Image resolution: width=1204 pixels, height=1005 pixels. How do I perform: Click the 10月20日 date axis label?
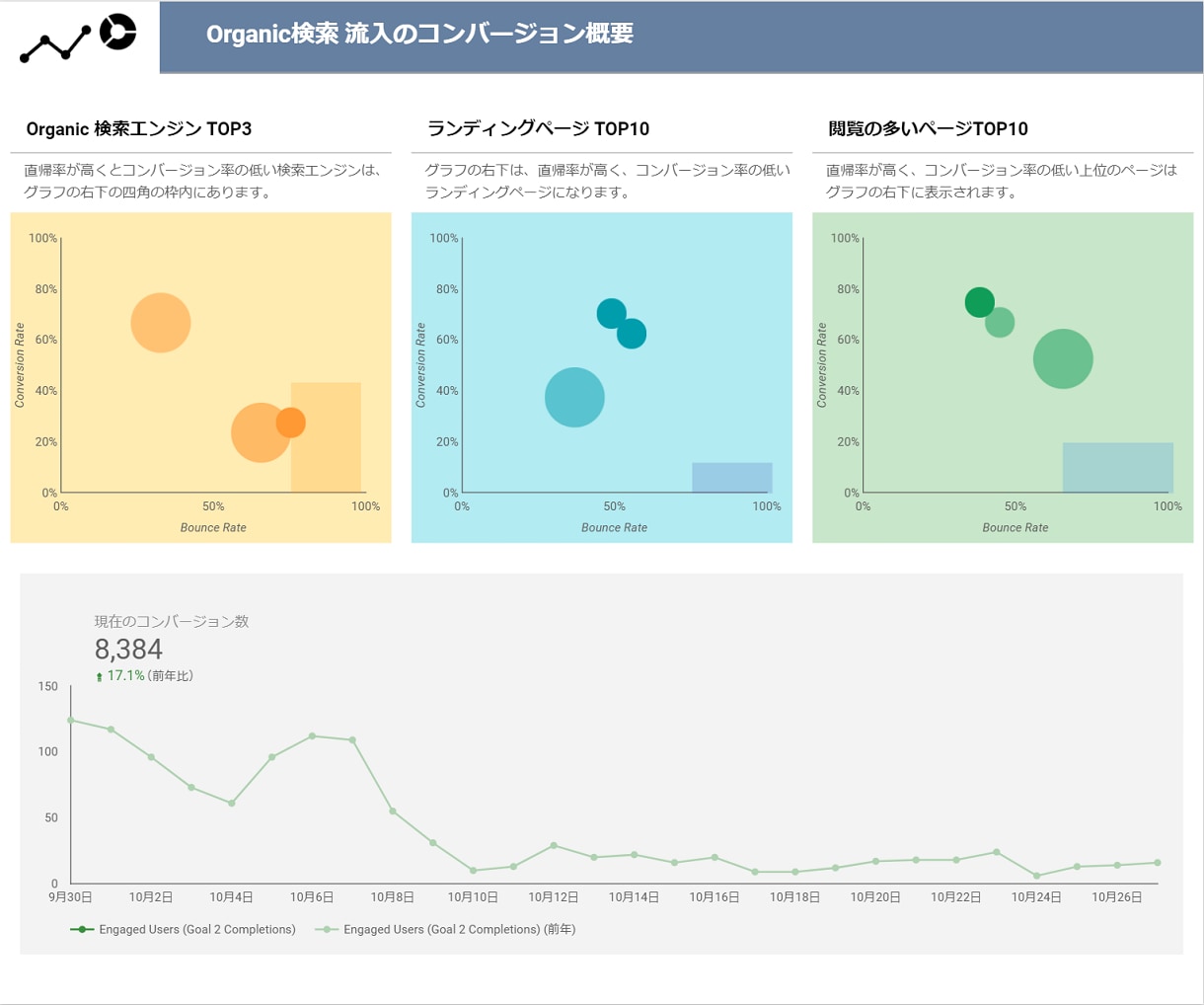click(x=875, y=896)
